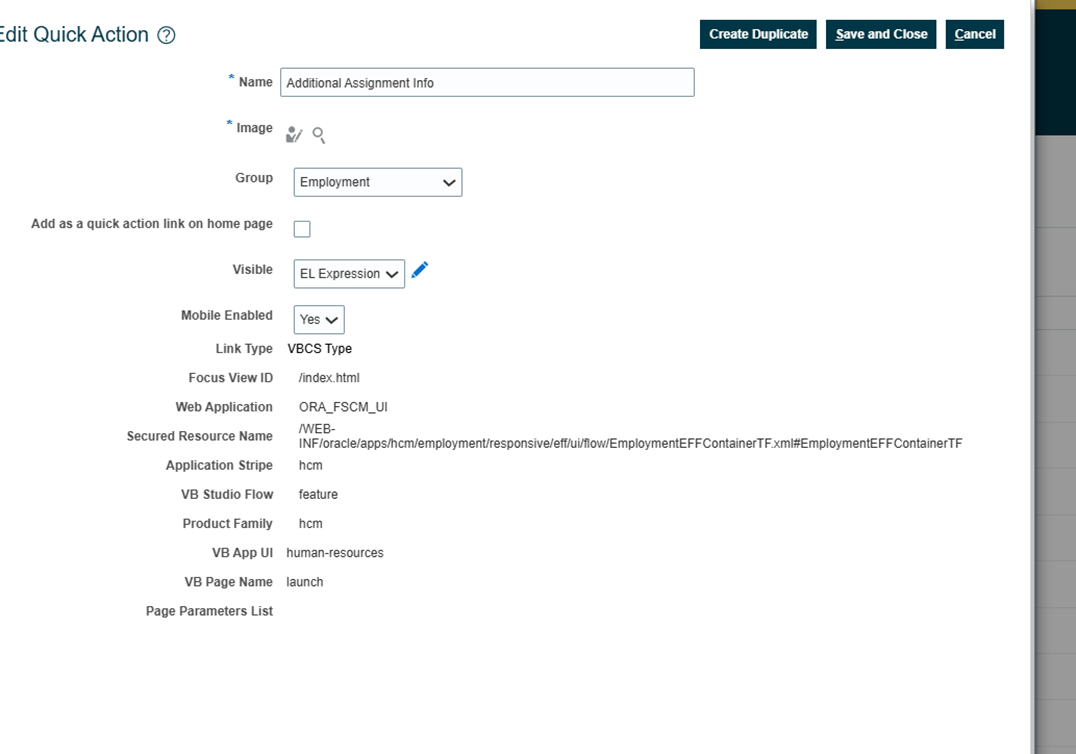The height and width of the screenshot is (754, 1076).
Task: Click the /index.html Focus View ID value
Action: tap(329, 378)
